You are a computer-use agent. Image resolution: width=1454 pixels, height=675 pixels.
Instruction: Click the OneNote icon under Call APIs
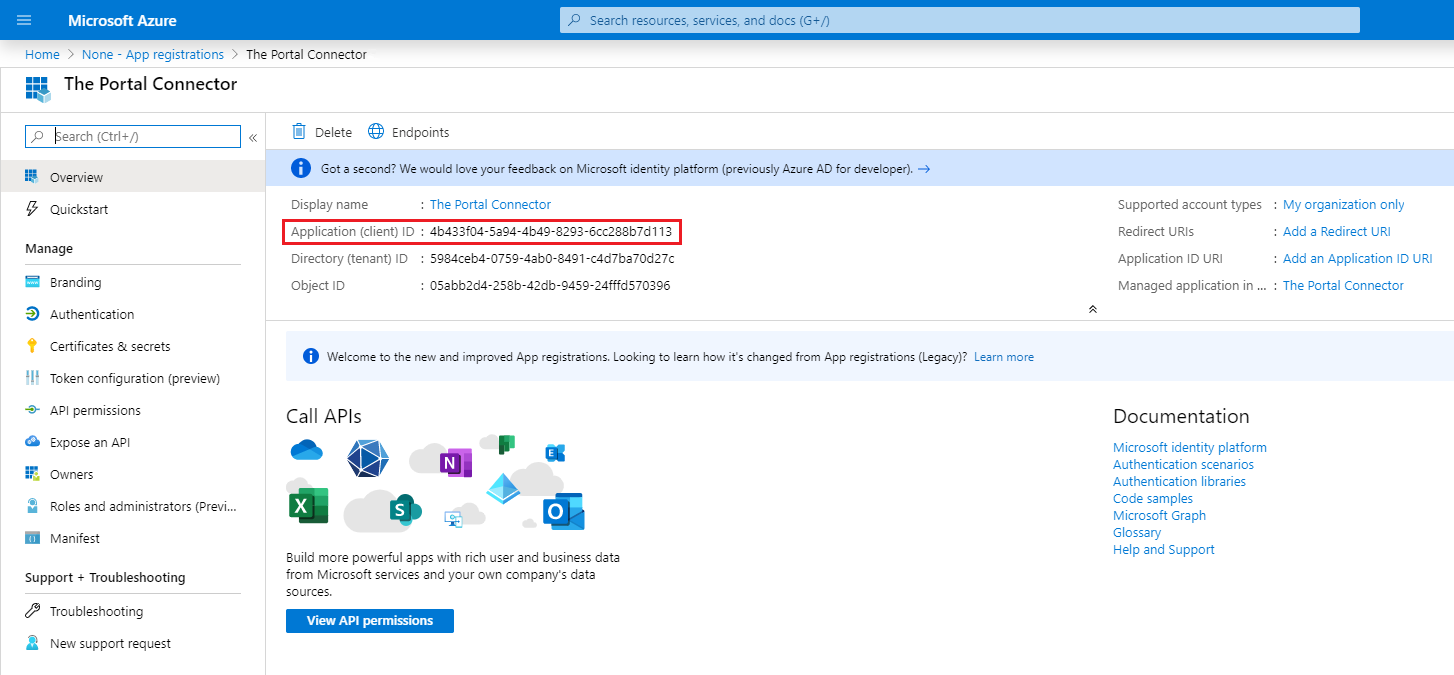[455, 462]
